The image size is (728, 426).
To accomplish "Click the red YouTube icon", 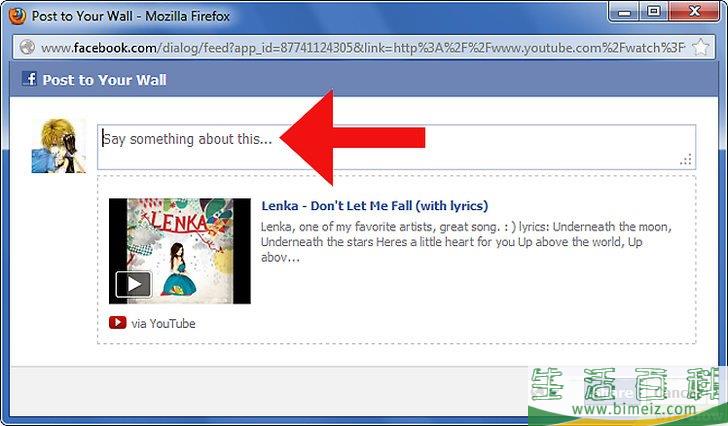I will pyautogui.click(x=117, y=323).
